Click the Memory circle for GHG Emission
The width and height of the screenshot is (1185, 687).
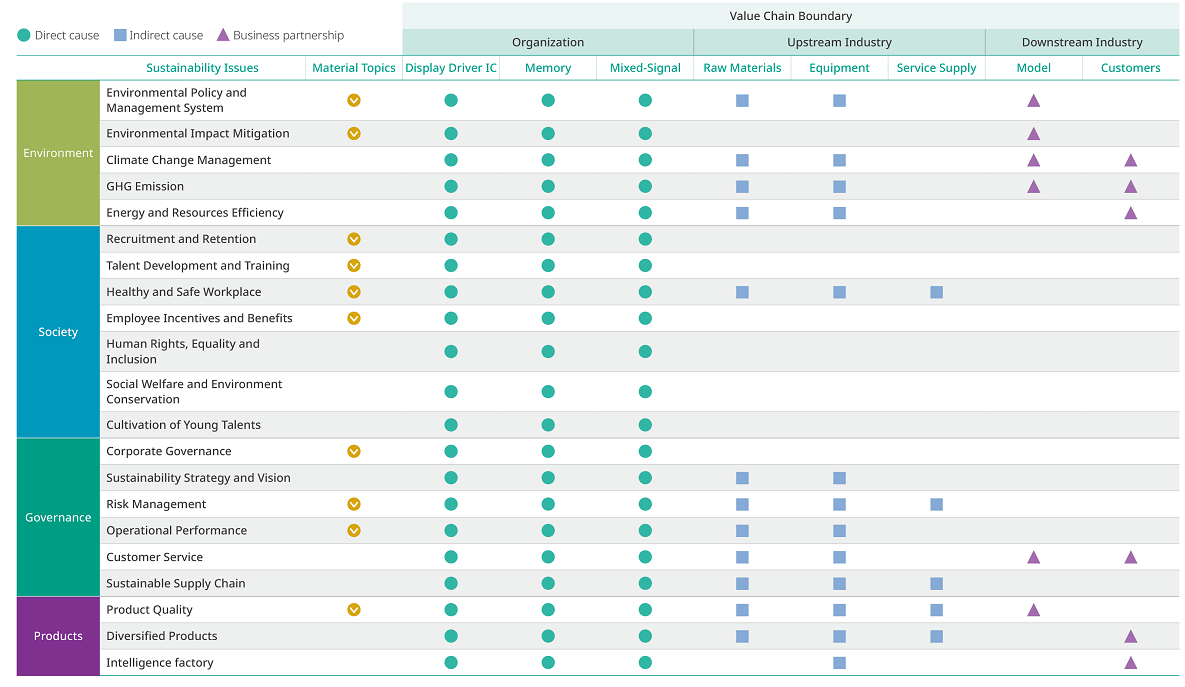(548, 187)
